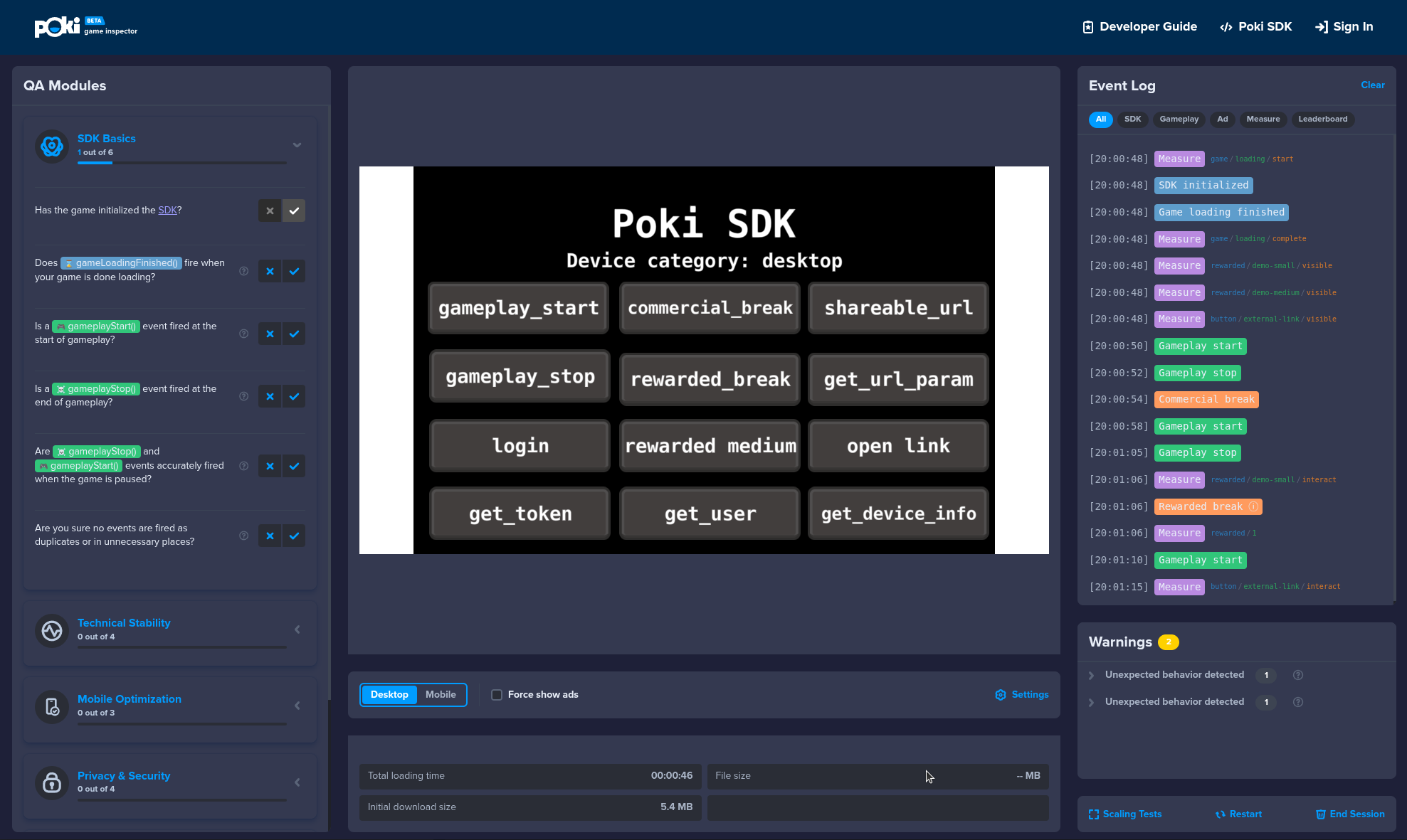The width and height of the screenshot is (1407, 840).
Task: Click the Privacy & Security lock icon
Action: pos(52,783)
